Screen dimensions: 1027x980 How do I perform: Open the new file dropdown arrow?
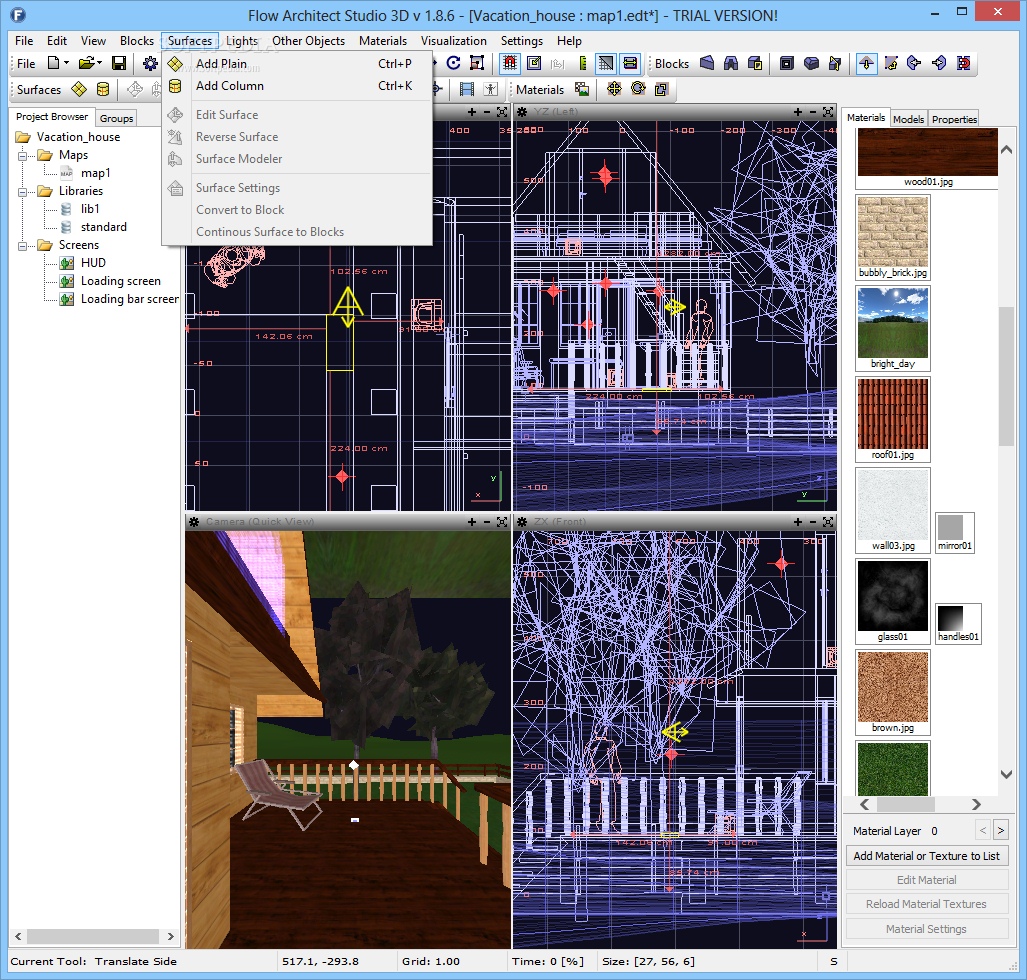[66, 64]
